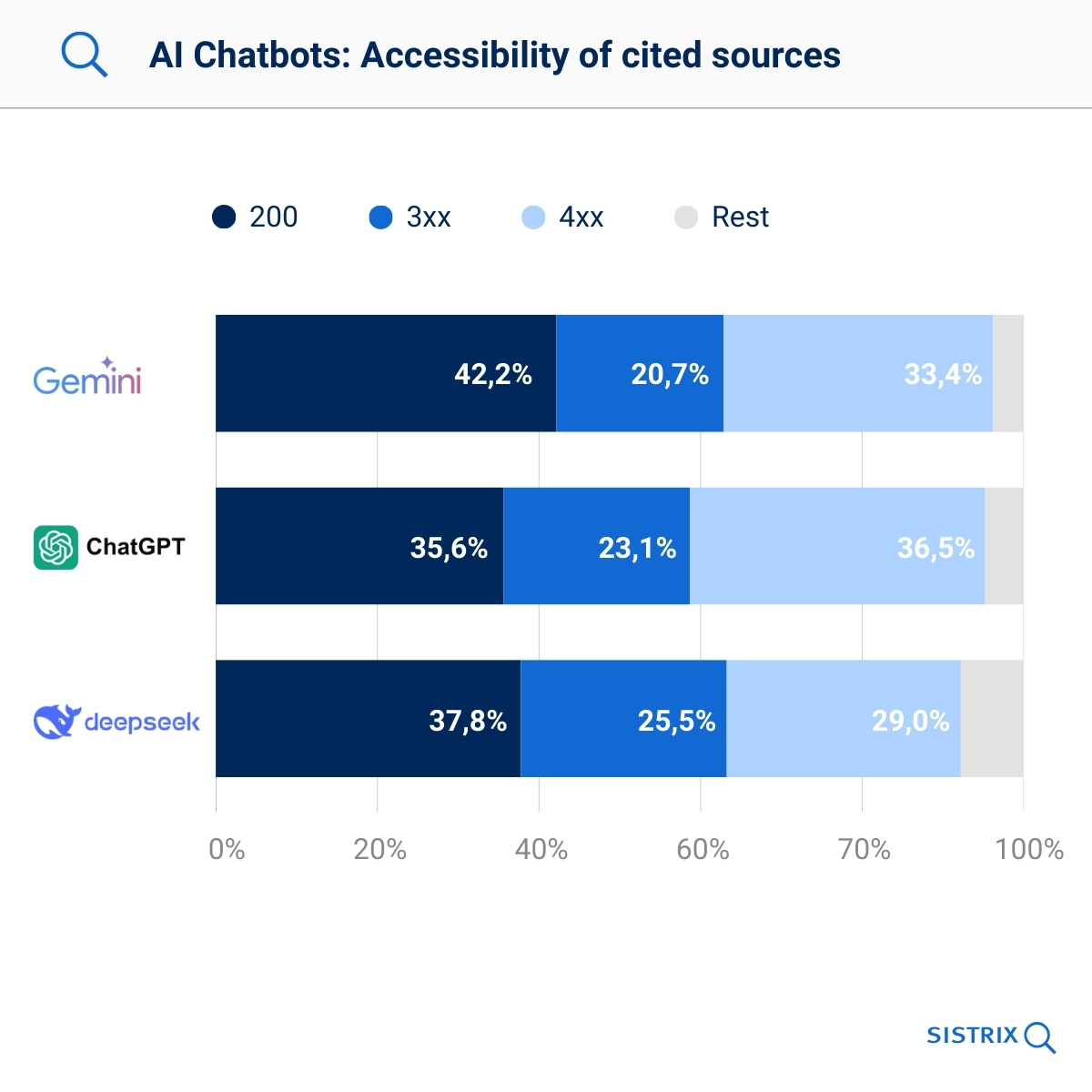Click the dark navy 200 legend dot
This screenshot has width=1092, height=1092.
[224, 217]
